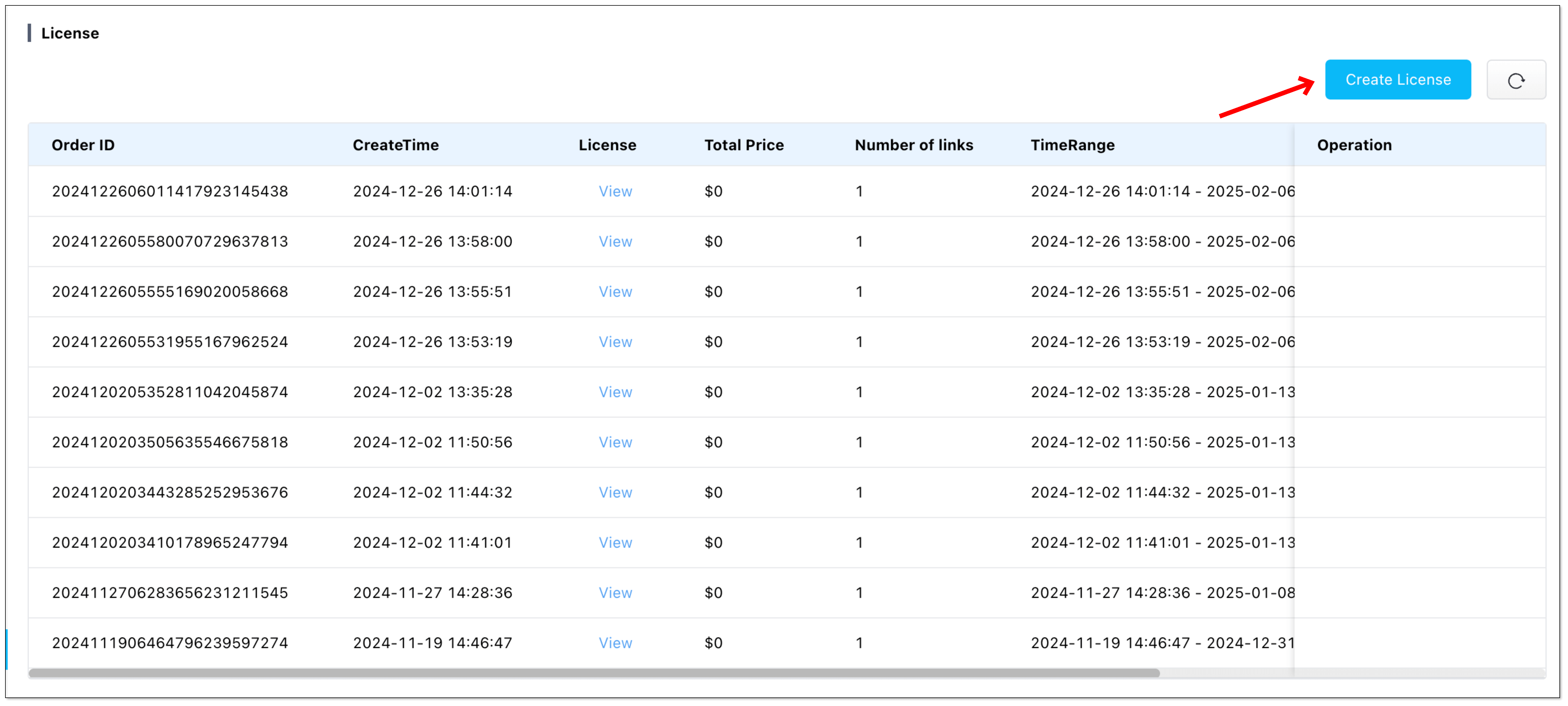Click View in the 2024-12-02 11:44:32 row

615,492
